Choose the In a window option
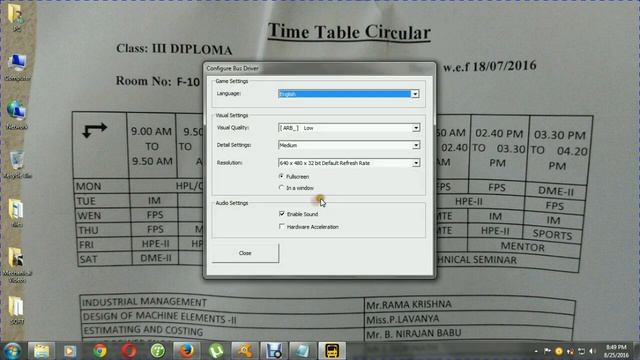 pos(281,188)
